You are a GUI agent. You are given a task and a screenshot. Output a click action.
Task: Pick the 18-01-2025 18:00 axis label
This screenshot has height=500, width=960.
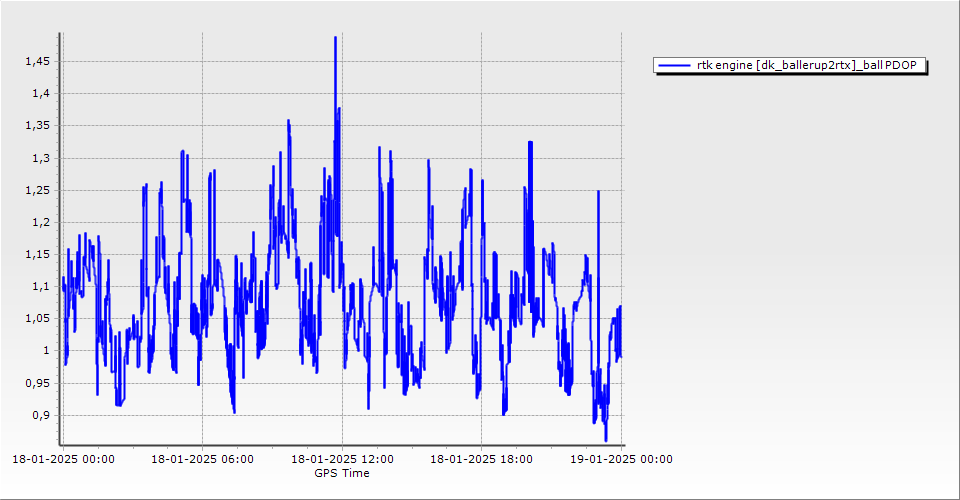pyautogui.click(x=481, y=459)
